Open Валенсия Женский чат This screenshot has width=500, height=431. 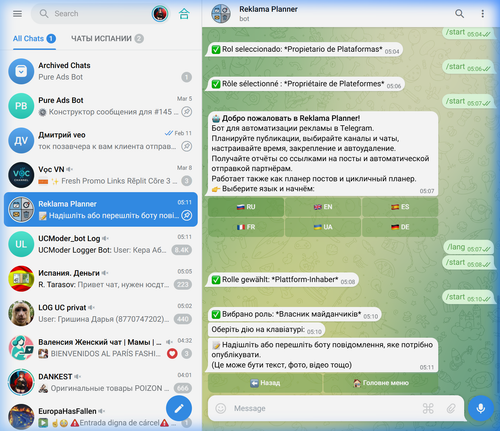click(x=101, y=348)
